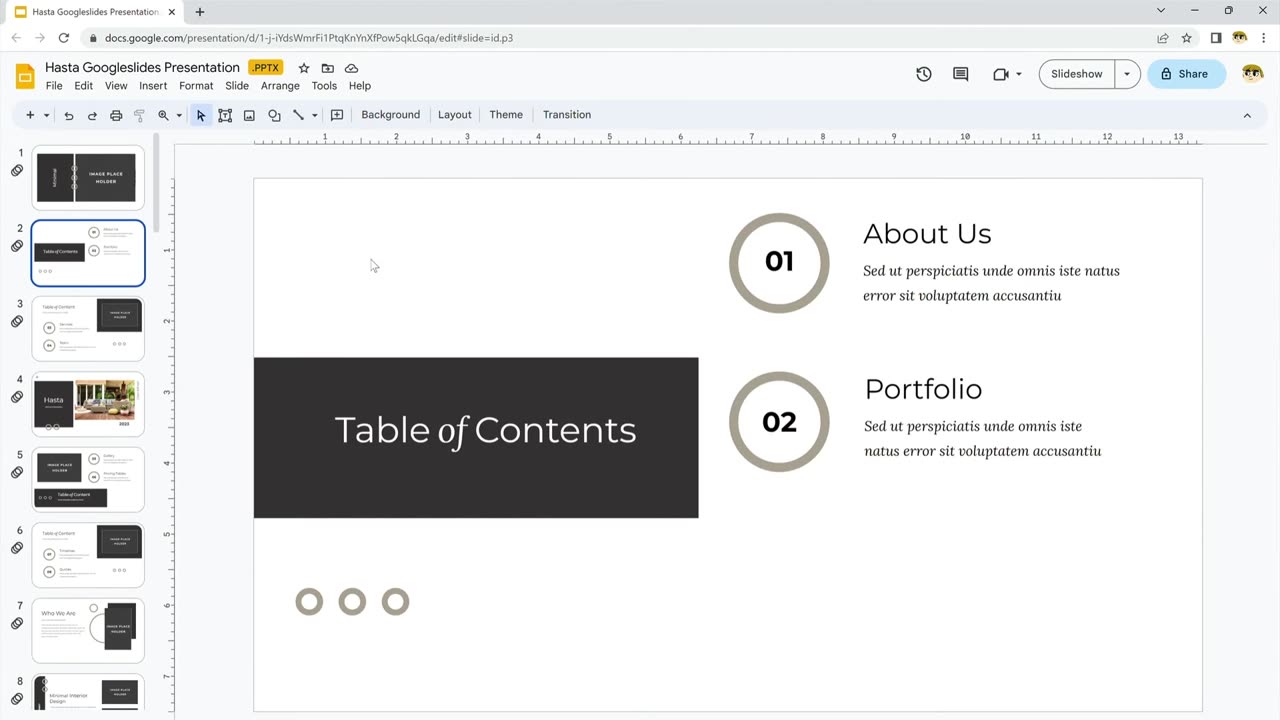Click linked-slide icon beside slide 2

click(17, 246)
